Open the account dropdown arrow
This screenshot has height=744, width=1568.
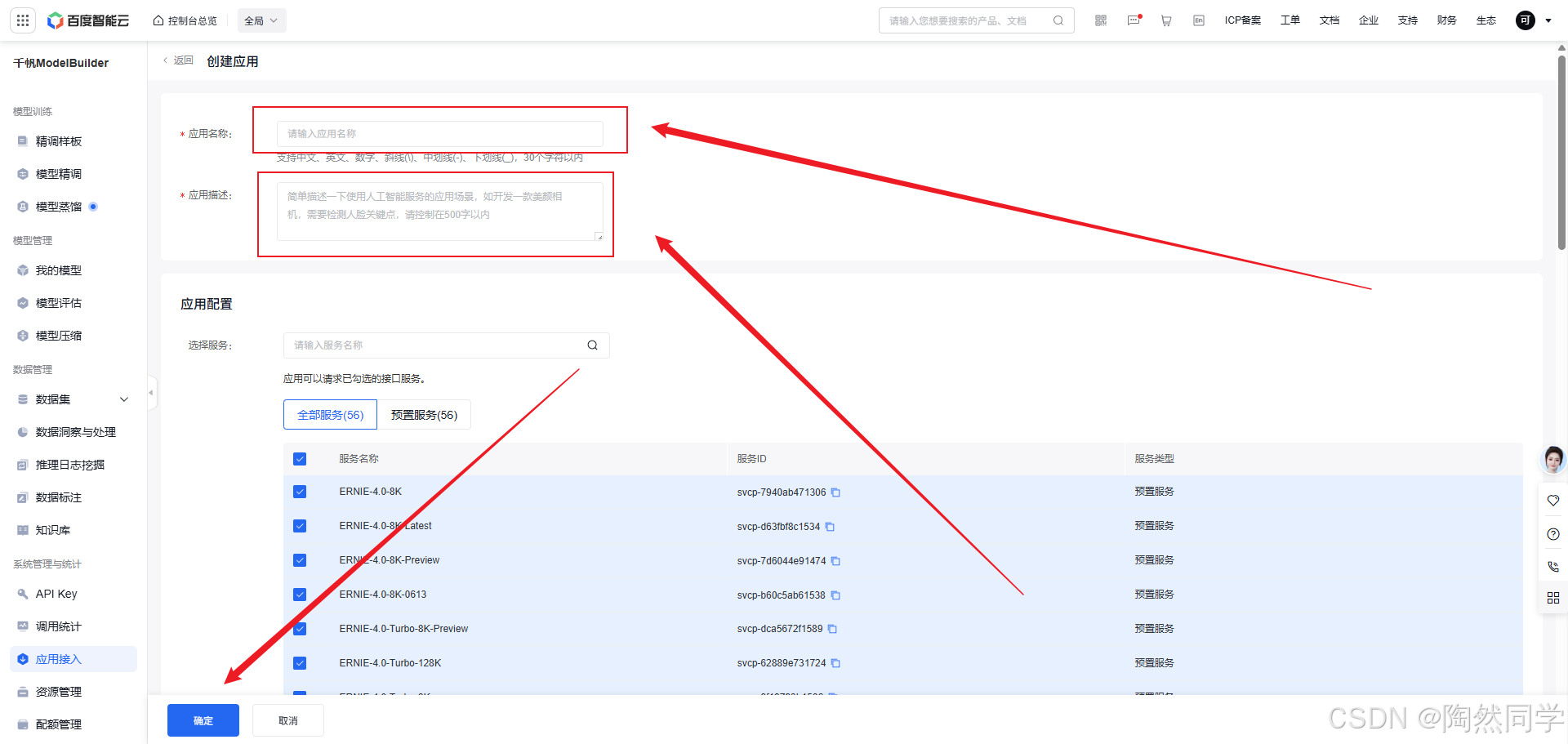coord(1548,20)
